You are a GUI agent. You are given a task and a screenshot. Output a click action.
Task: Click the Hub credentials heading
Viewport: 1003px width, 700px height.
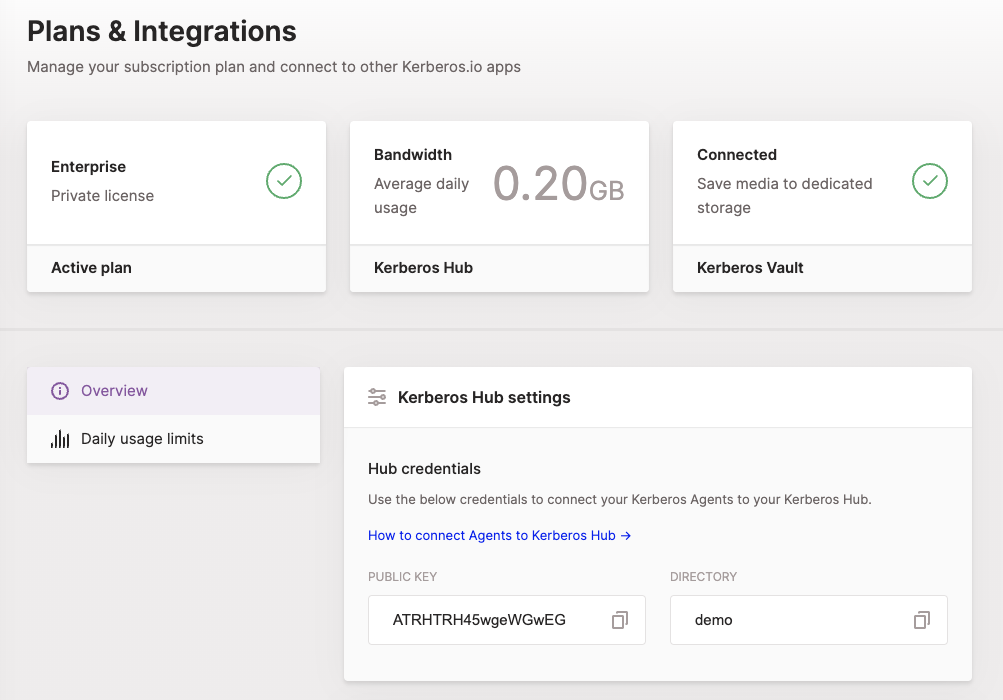pos(424,469)
